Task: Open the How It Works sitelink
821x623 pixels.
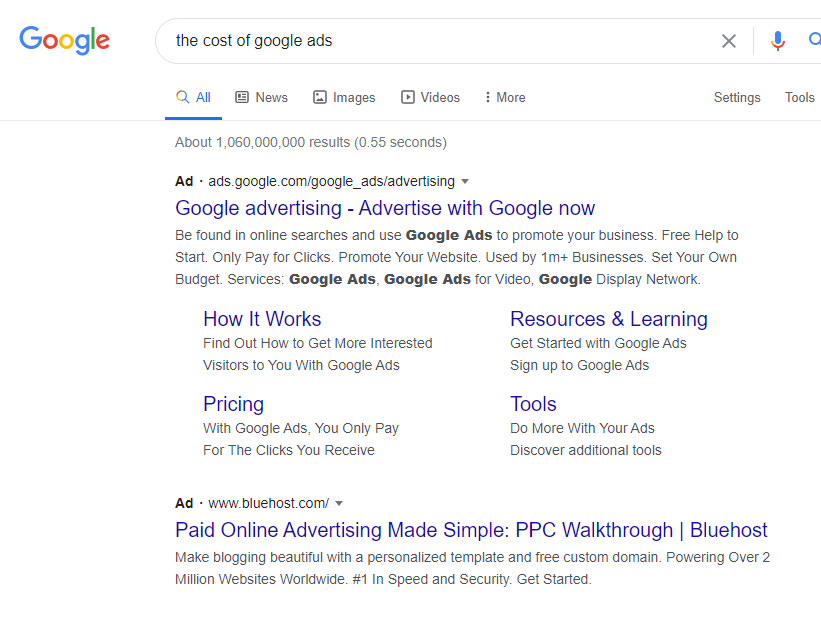Action: point(262,319)
